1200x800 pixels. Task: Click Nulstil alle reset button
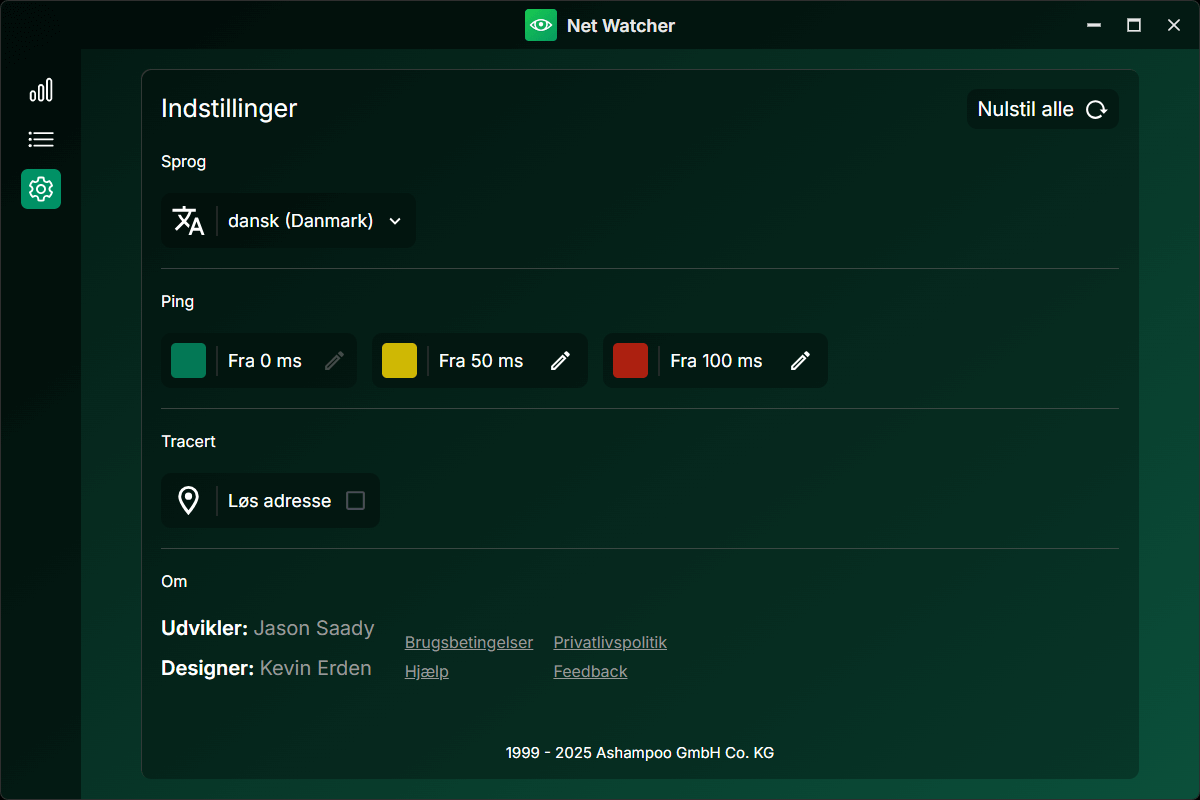(x=1043, y=109)
